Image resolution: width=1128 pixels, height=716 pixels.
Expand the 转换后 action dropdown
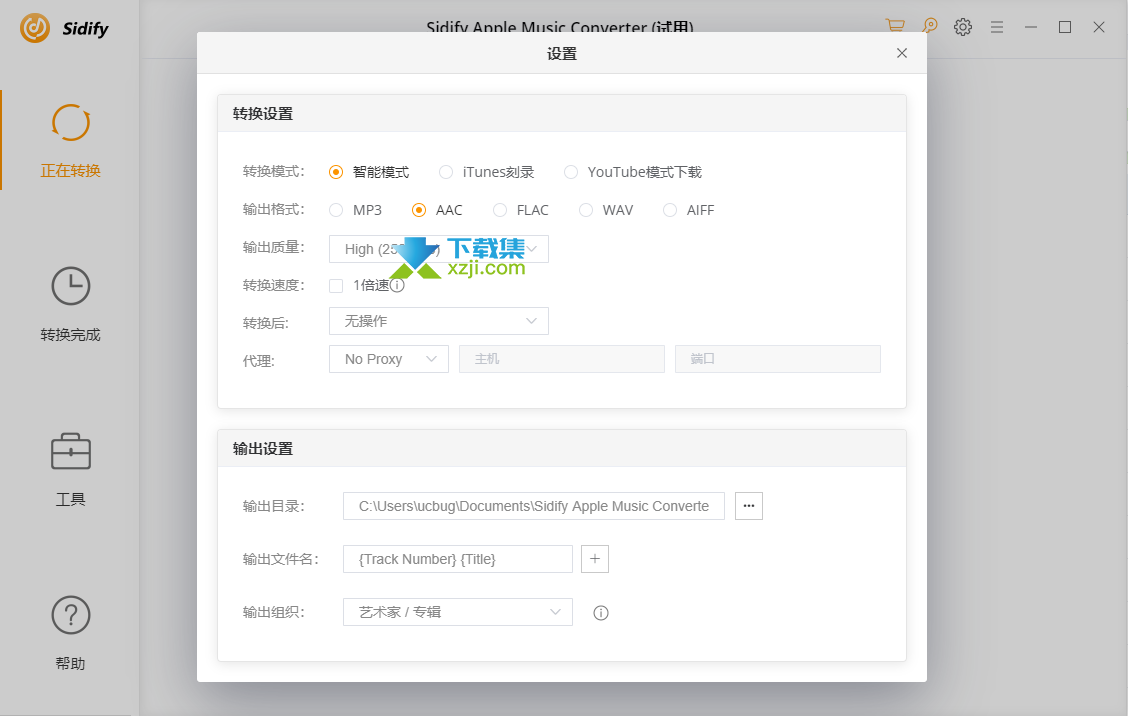coord(439,321)
